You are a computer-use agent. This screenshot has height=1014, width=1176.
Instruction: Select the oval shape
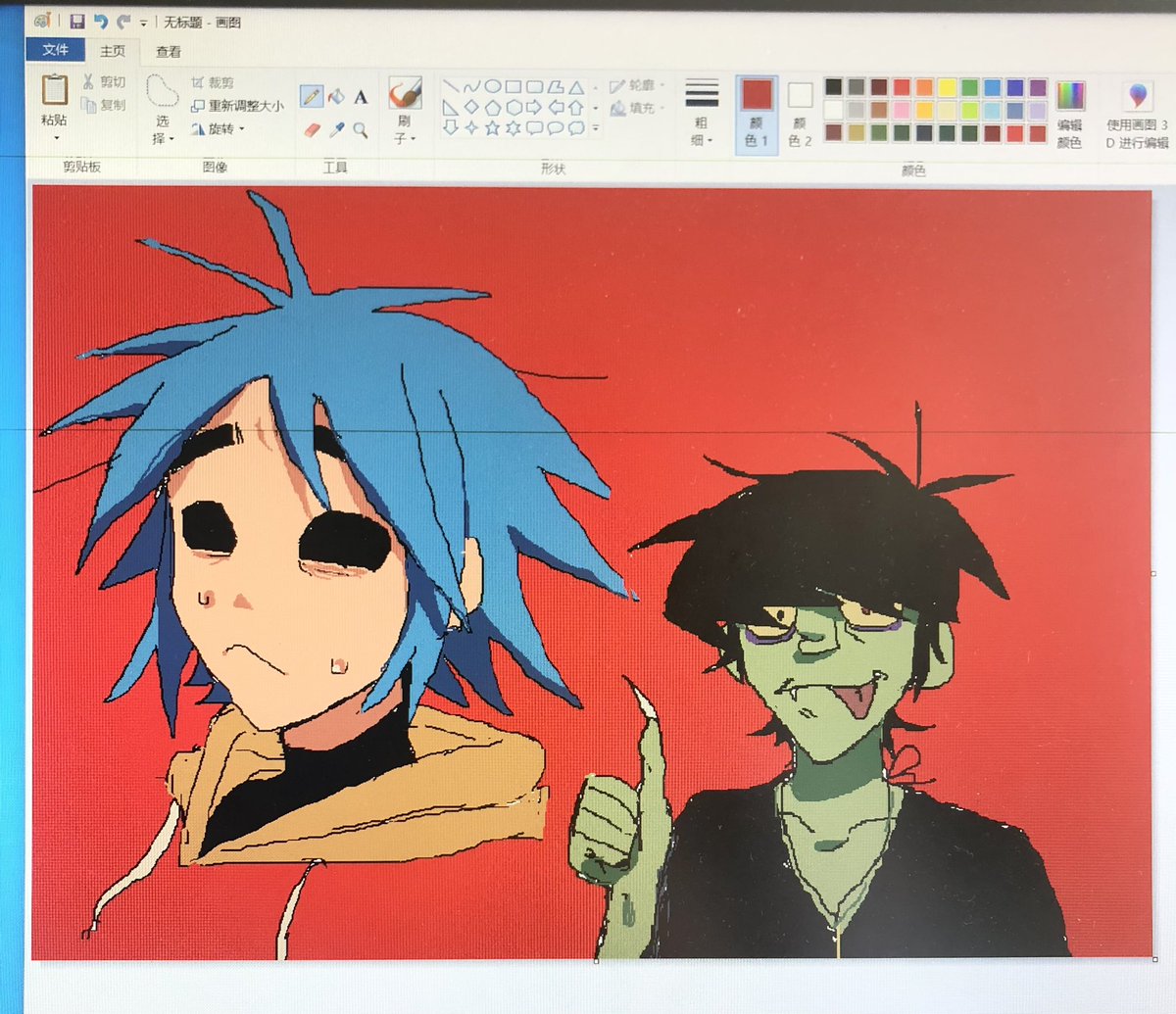pyautogui.click(x=493, y=86)
